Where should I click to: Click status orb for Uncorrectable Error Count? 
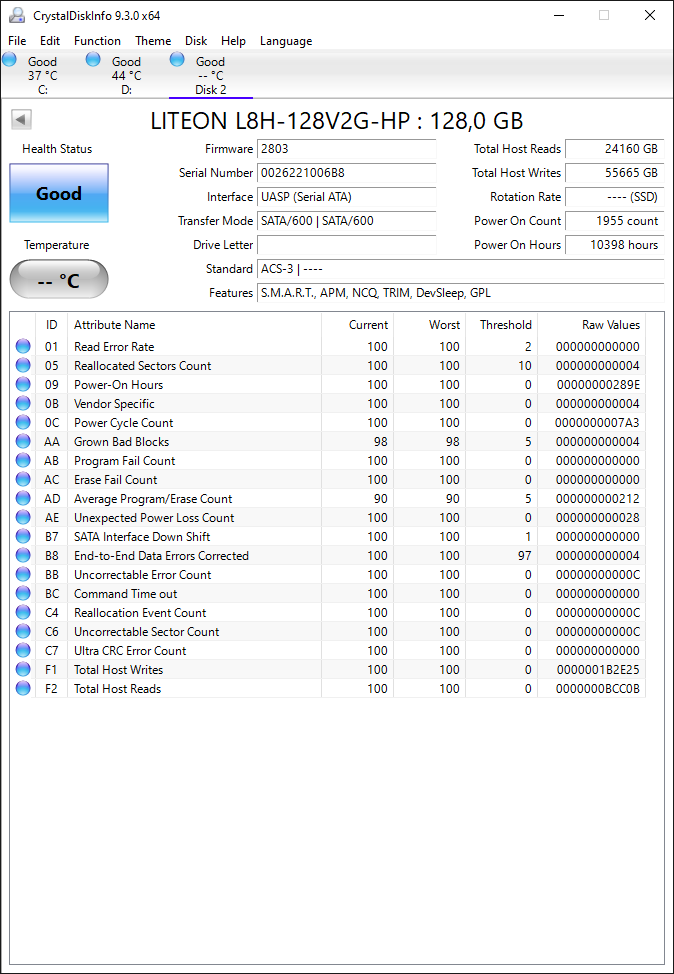point(23,575)
